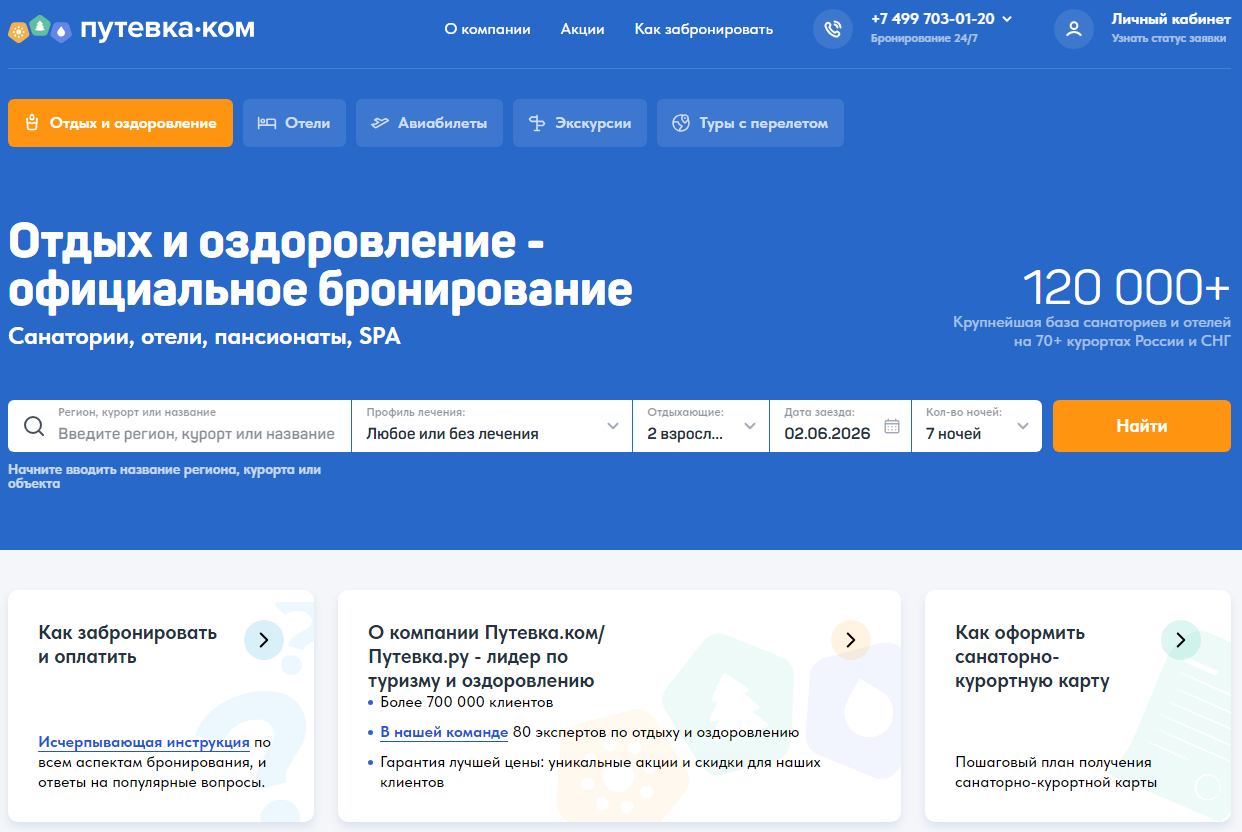Click the orange Найти button
Screen dimensions: 1242x832
pos(1142,426)
